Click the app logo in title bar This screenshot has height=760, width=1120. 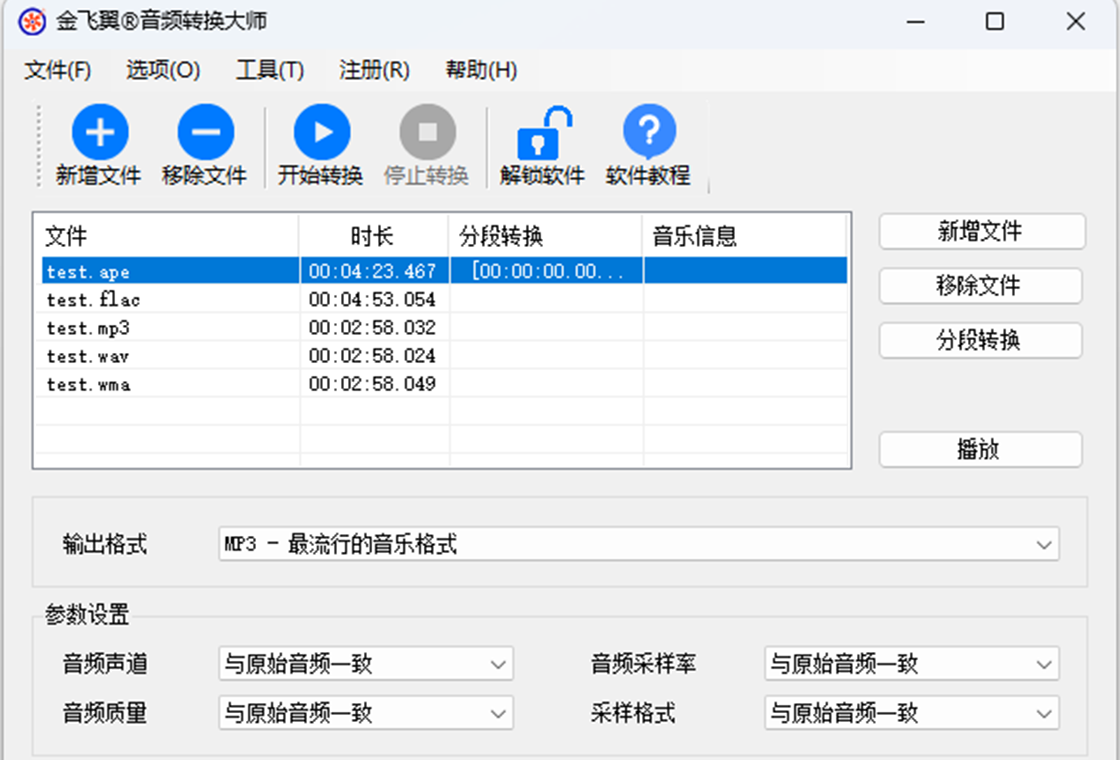click(32, 21)
